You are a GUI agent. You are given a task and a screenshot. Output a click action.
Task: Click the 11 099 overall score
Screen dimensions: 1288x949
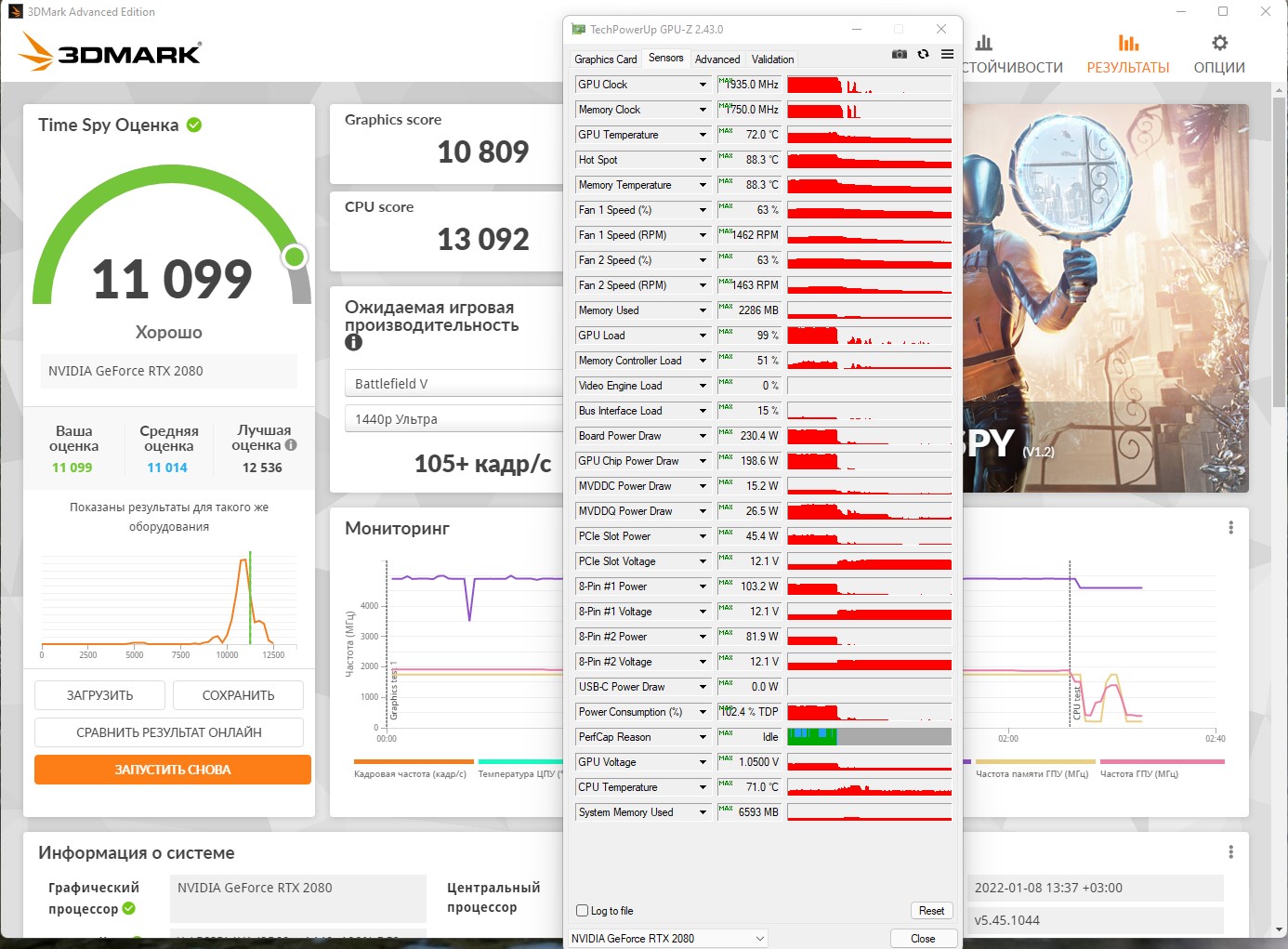(x=172, y=279)
